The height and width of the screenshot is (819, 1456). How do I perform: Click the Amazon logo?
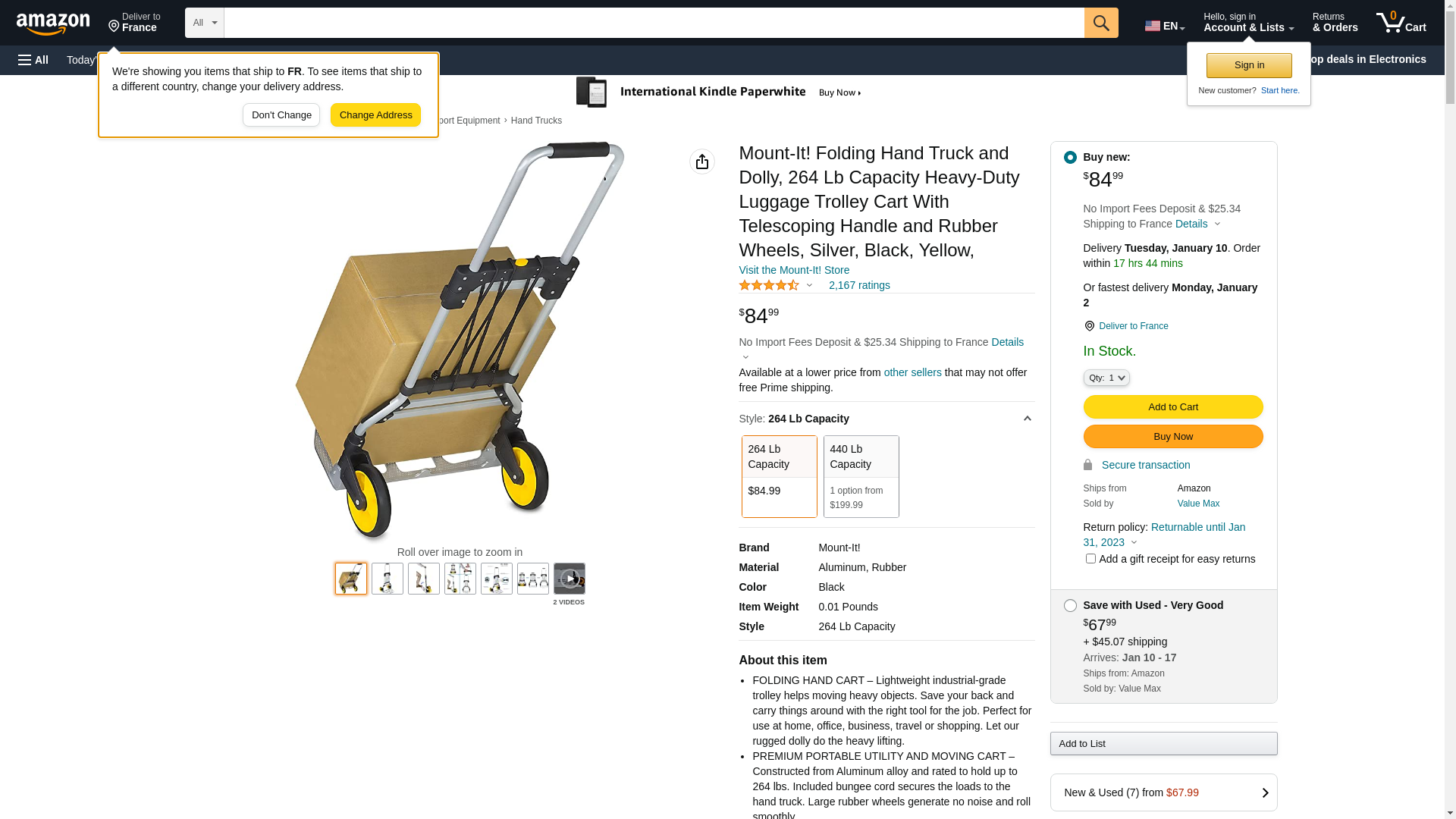[x=53, y=24]
